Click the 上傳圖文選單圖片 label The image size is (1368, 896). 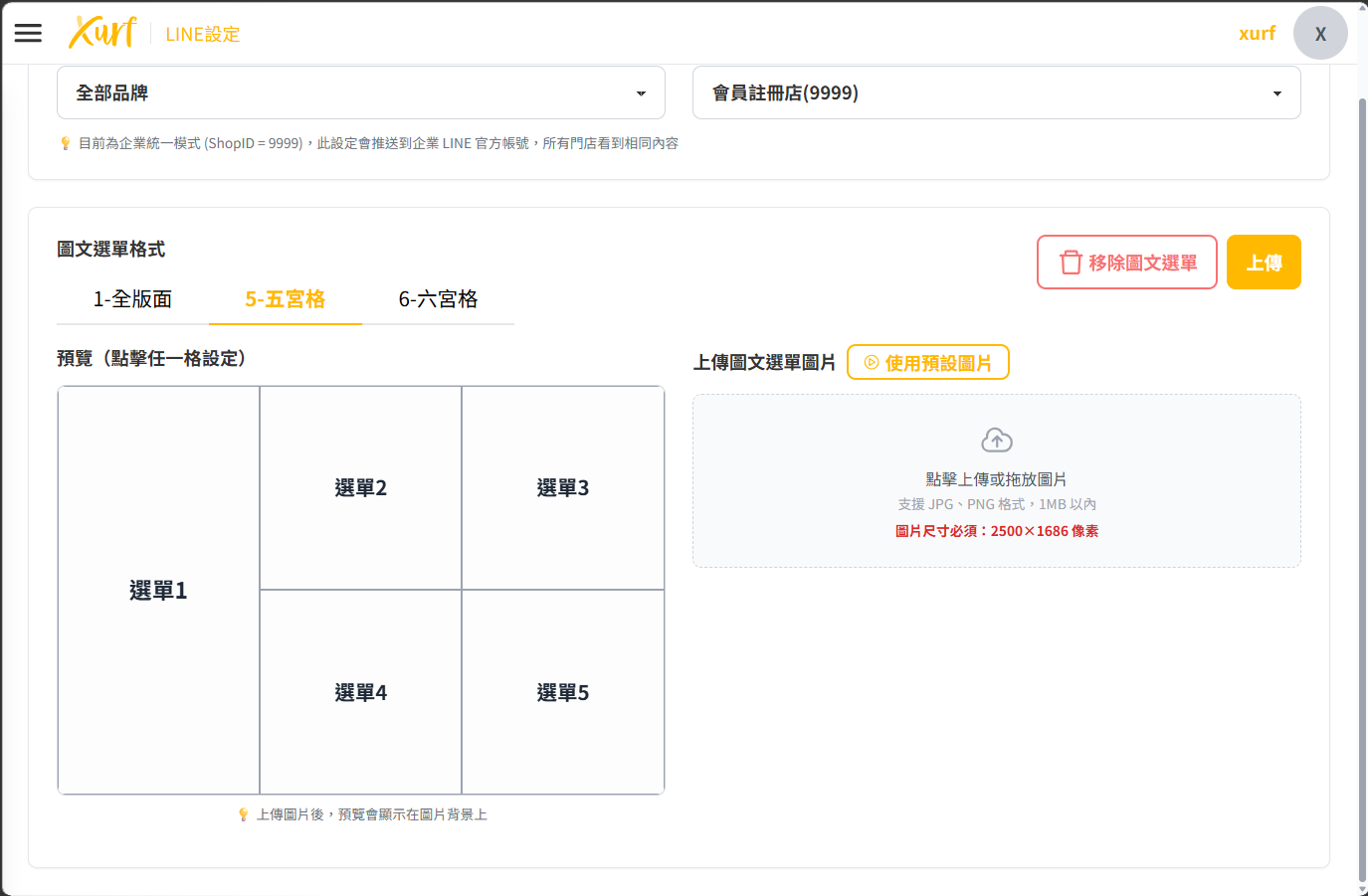coord(764,363)
